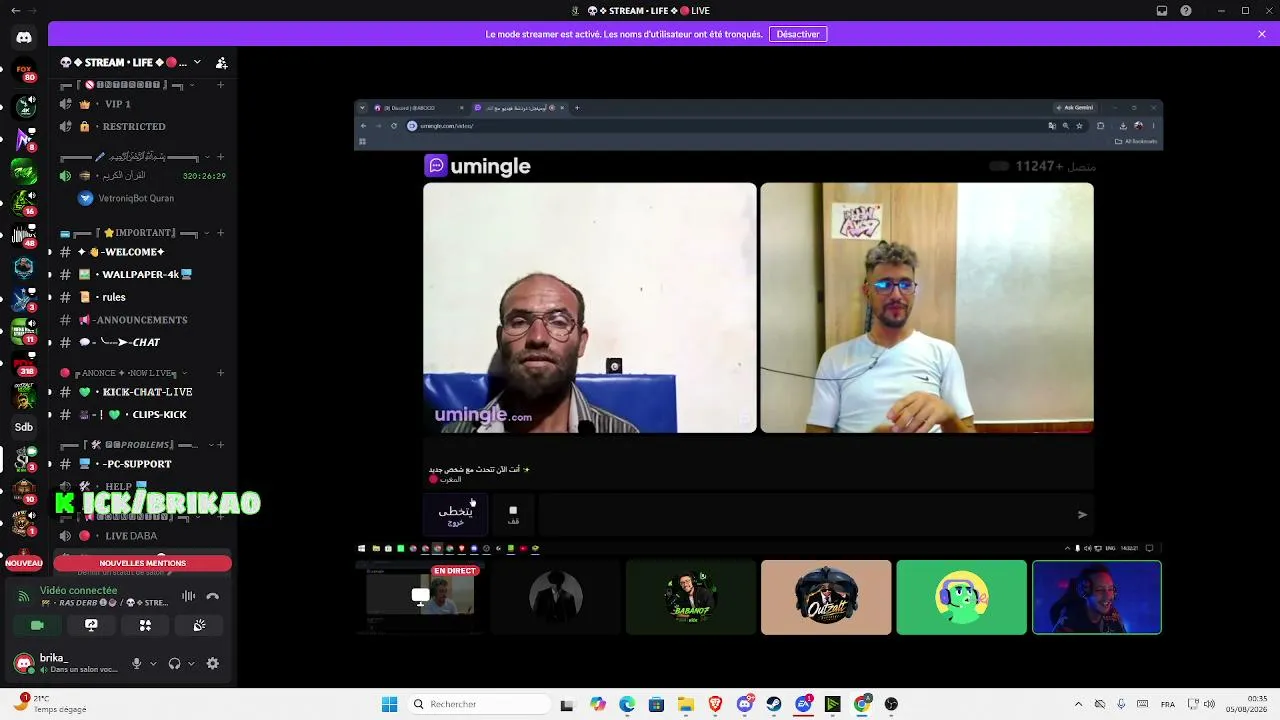This screenshot has width=1280, height=720.
Task: Skip to next stranger on umingle
Action: [456, 514]
